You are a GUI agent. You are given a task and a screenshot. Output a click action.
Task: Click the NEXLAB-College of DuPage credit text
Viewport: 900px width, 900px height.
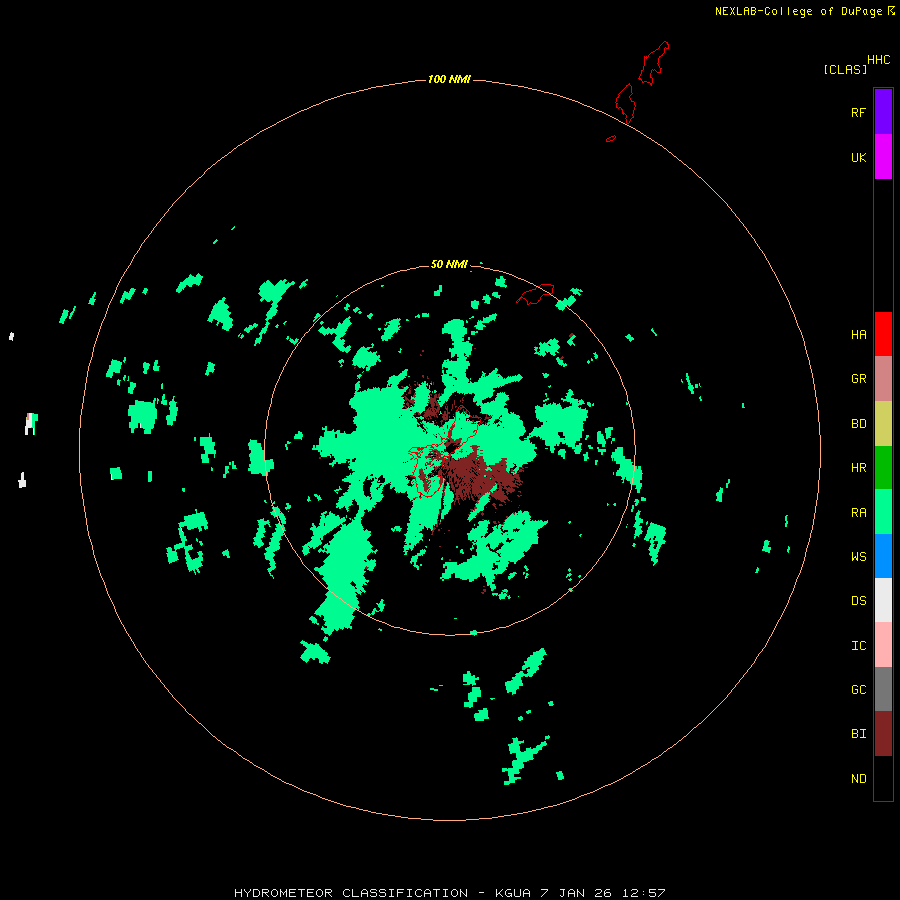point(798,11)
